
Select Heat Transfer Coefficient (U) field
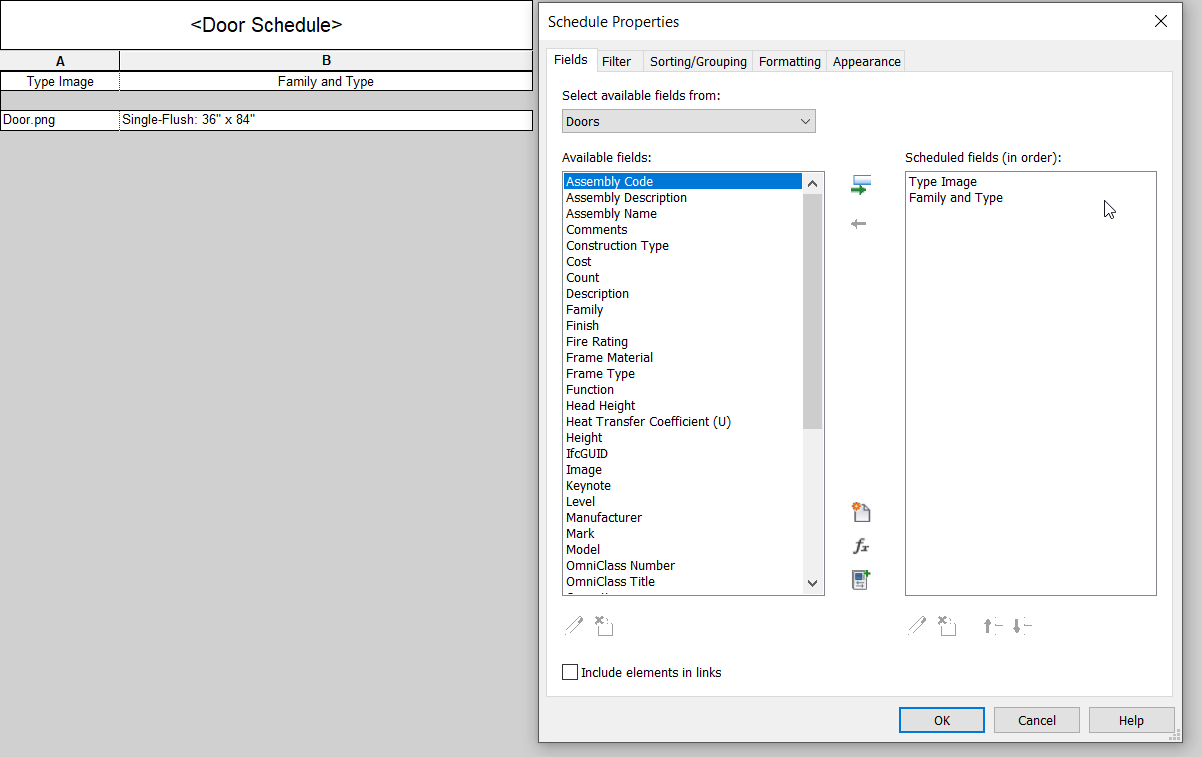point(683,422)
